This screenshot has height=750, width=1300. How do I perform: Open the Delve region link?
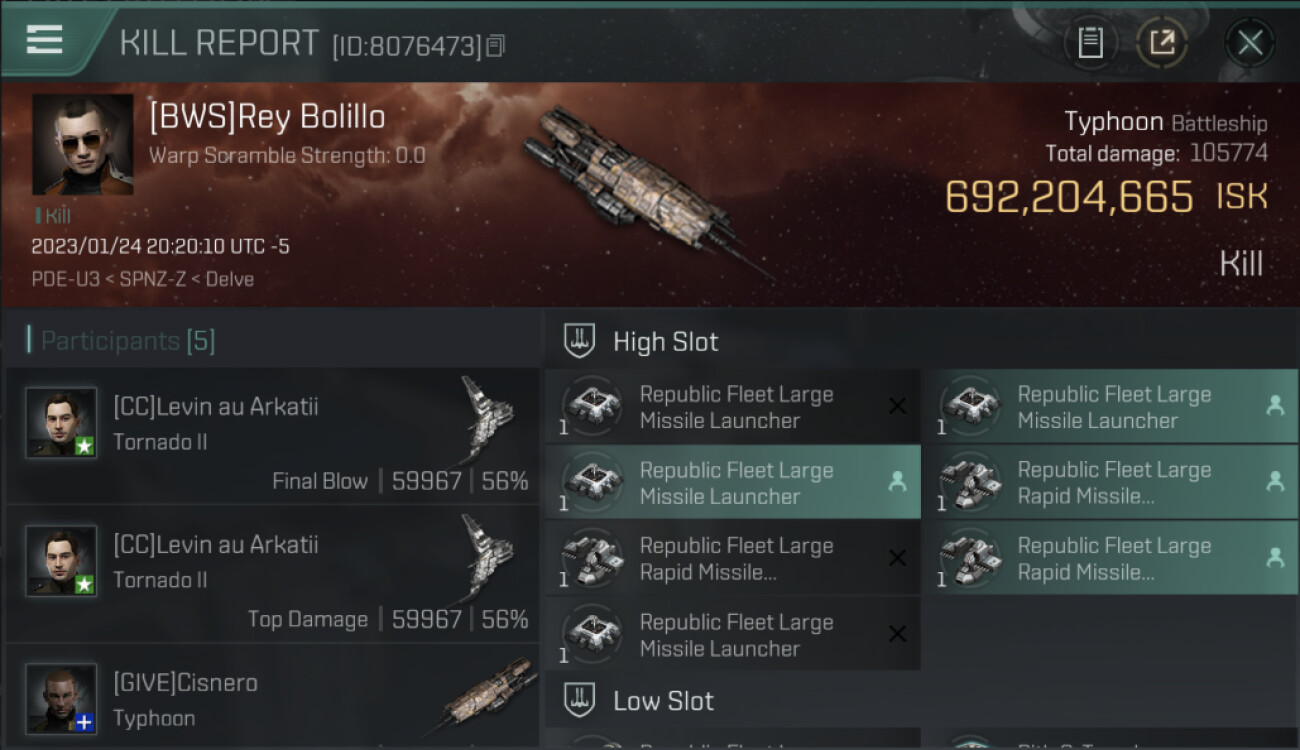231,279
